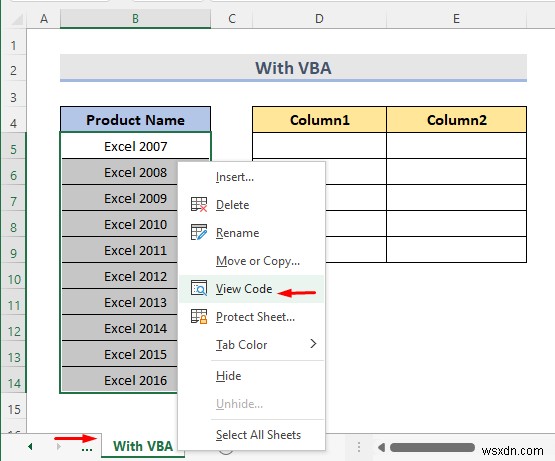The width and height of the screenshot is (555, 461).
Task: Switch to the With VBA sheet tab
Action: tap(143, 446)
